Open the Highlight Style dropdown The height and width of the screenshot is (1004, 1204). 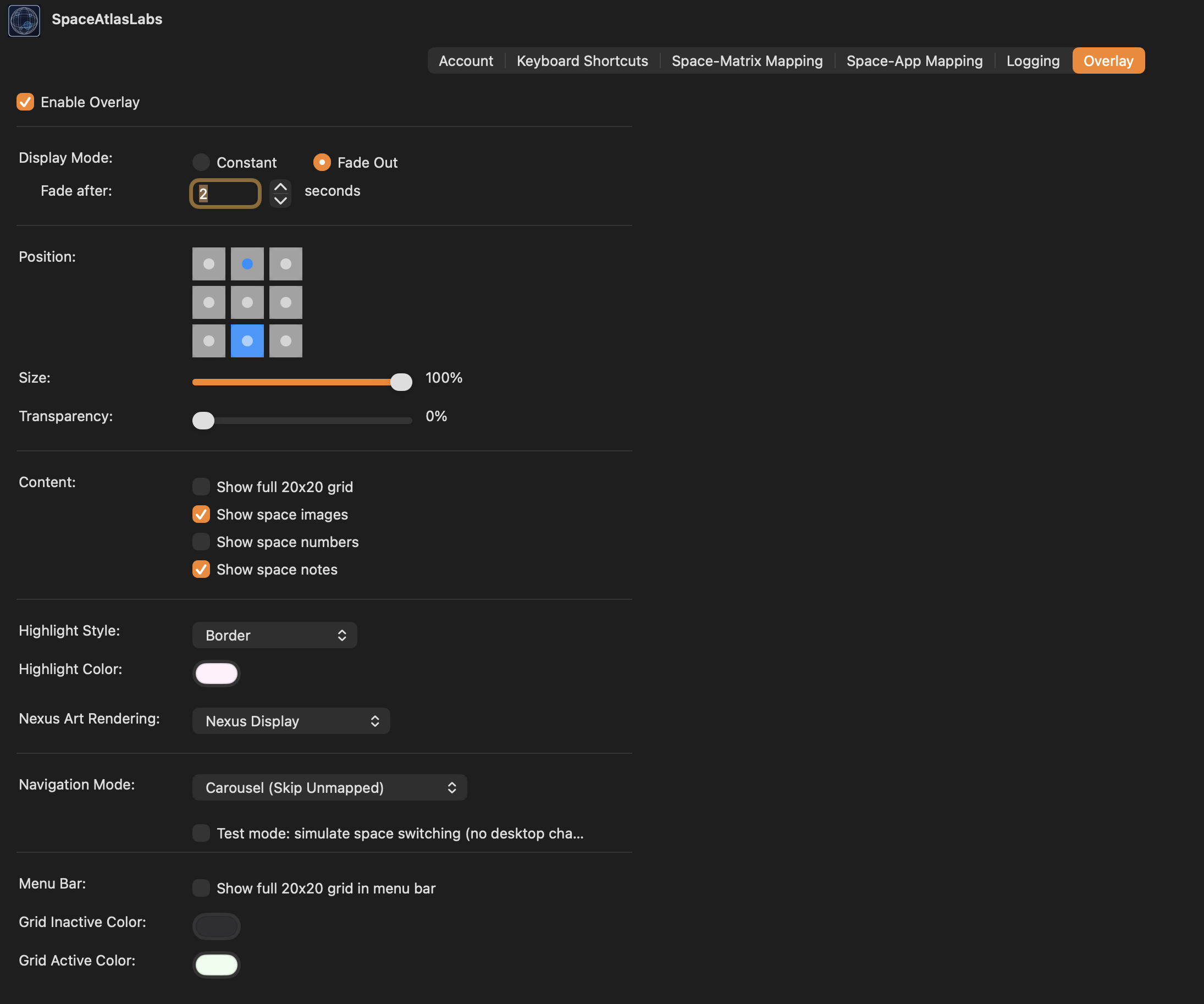275,635
